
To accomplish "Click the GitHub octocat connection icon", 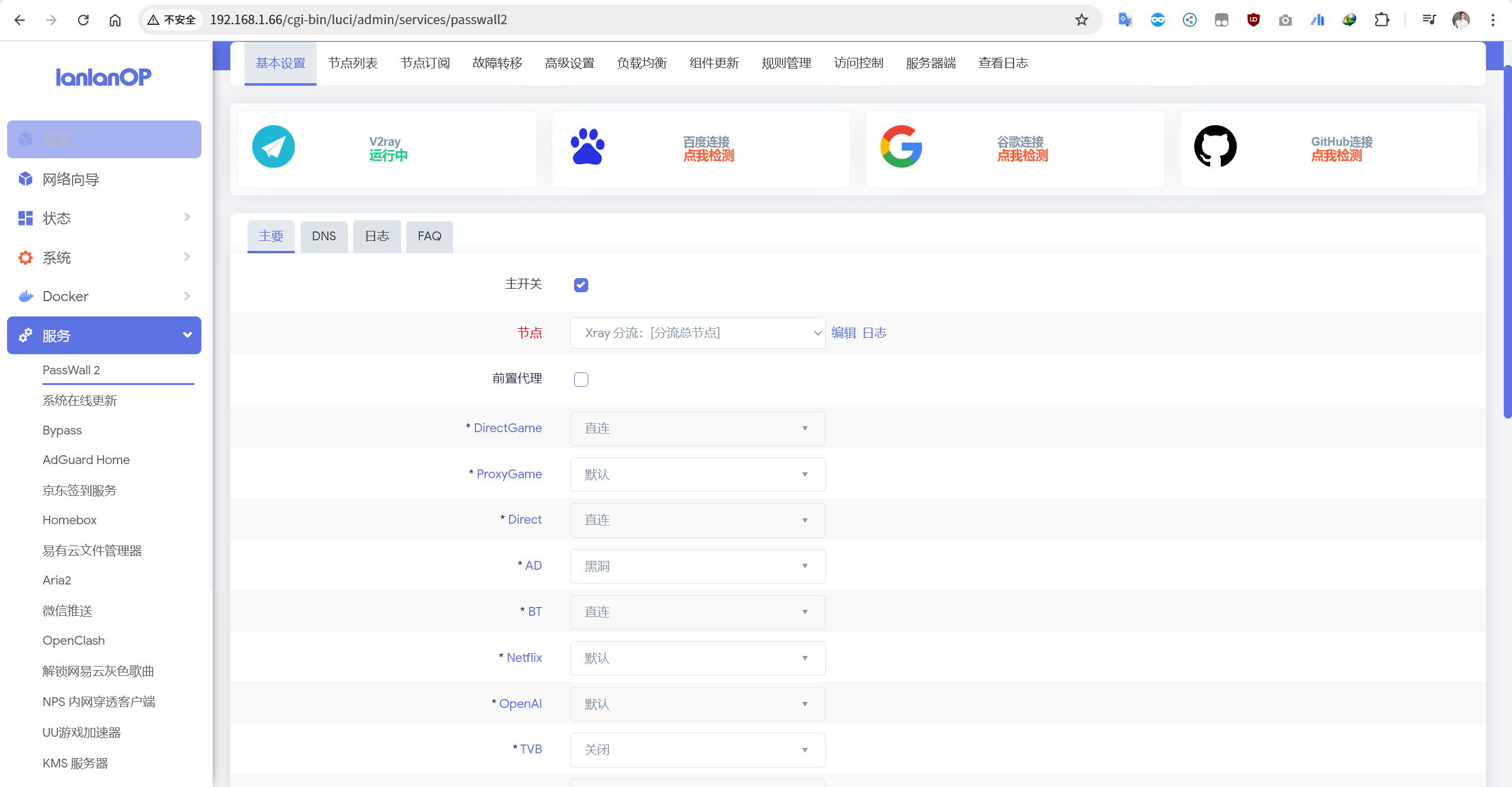I will tap(1215, 146).
